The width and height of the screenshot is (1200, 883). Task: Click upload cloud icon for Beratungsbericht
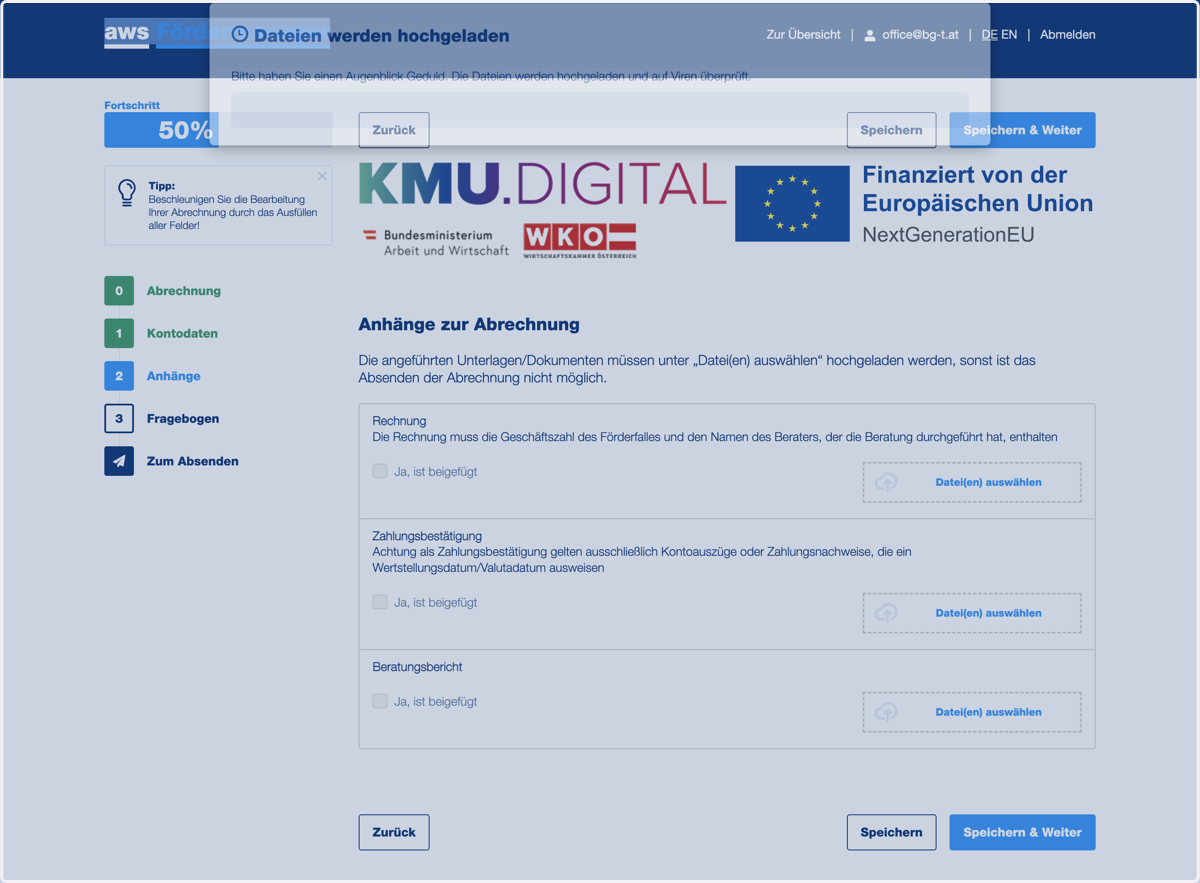click(x=886, y=712)
